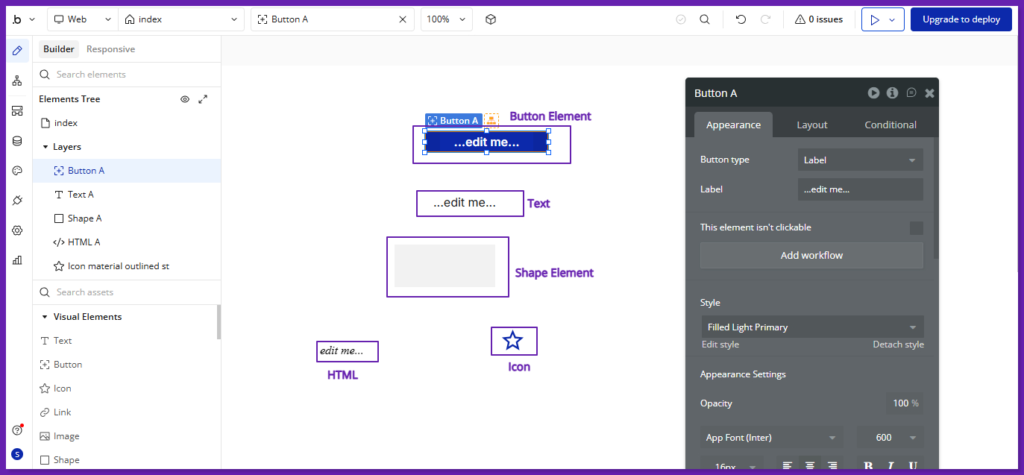Switch to the Responsive tab

point(110,49)
